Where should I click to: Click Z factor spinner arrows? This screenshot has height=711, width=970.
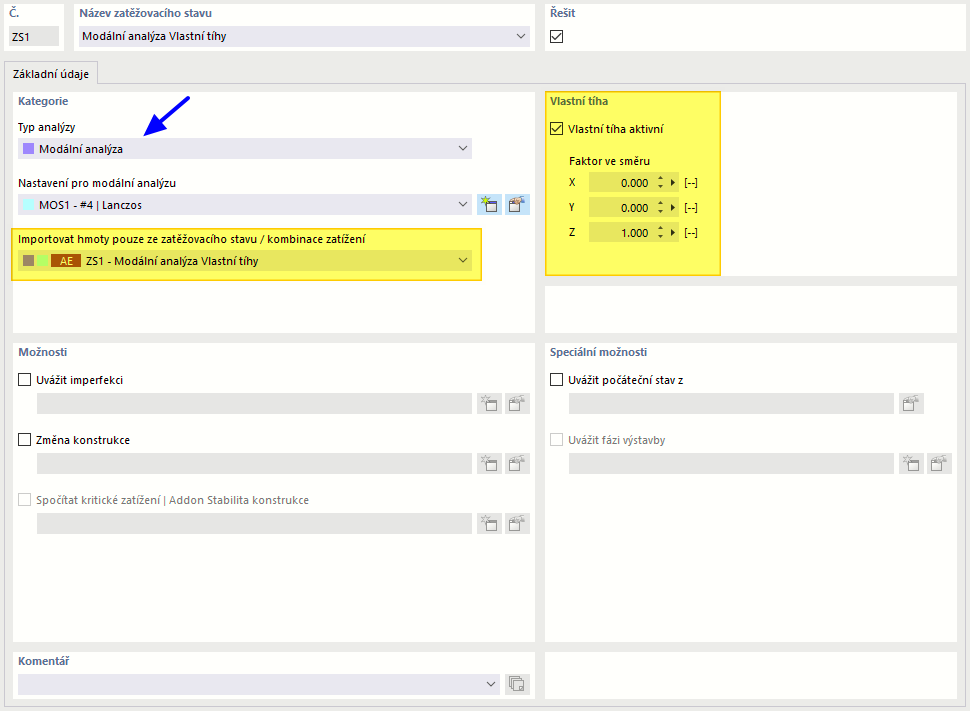click(661, 233)
